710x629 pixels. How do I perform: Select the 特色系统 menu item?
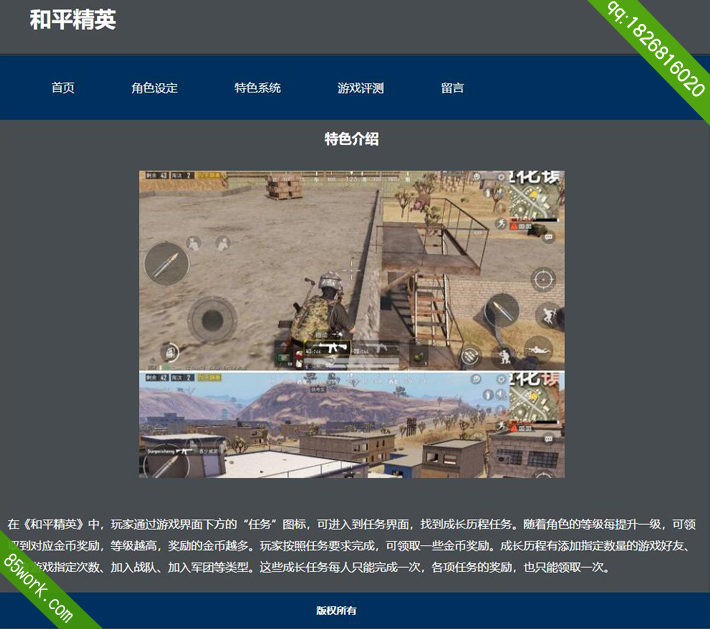(258, 88)
